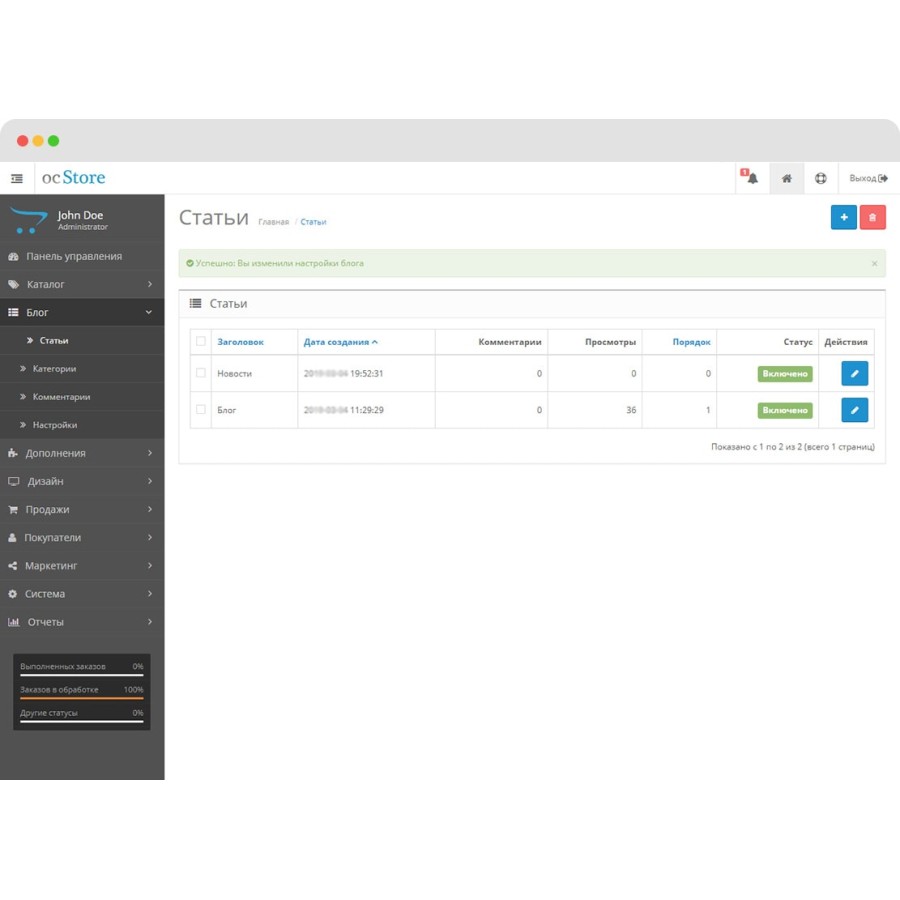Viewport: 900px width, 900px height.
Task: Click the Дизайн monitor icon
Action: click(x=14, y=481)
